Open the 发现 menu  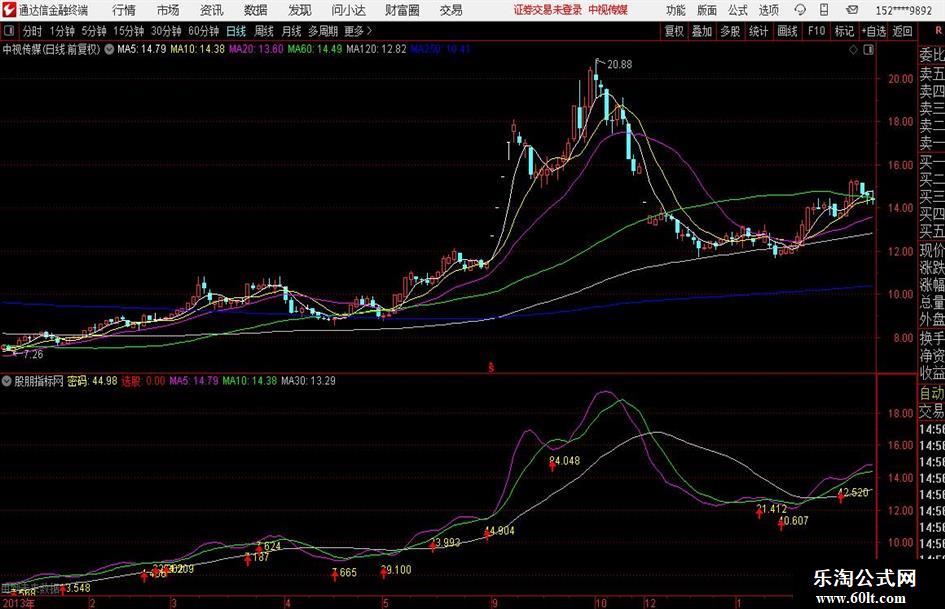[300, 10]
